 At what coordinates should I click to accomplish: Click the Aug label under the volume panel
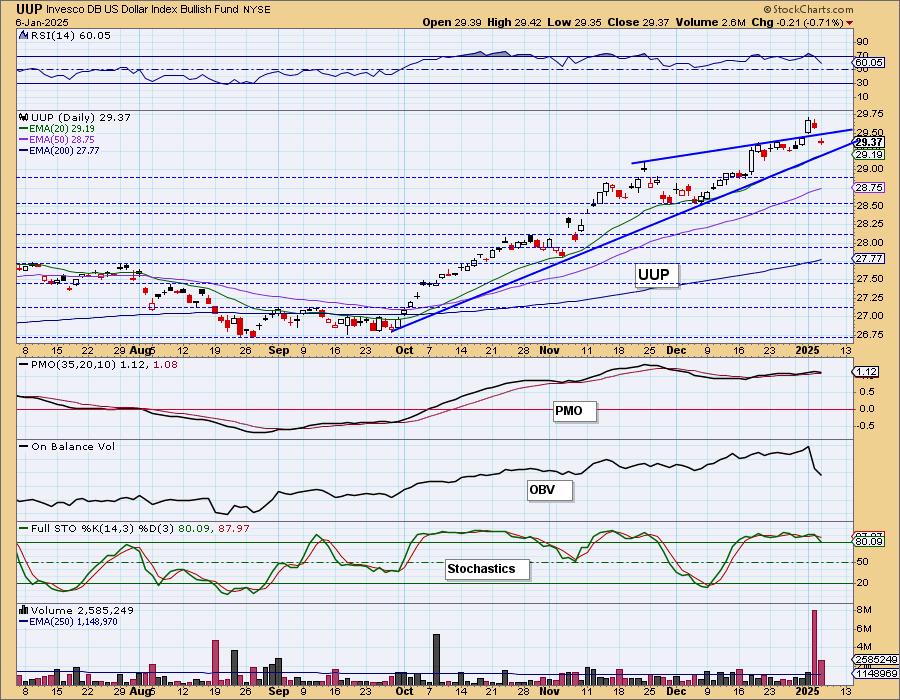[141, 691]
